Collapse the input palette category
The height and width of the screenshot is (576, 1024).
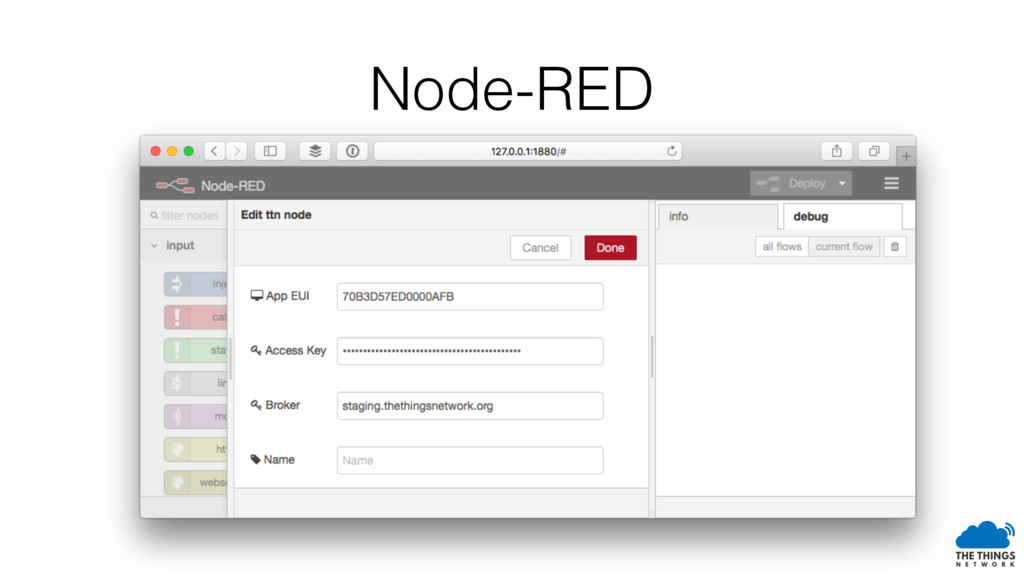[x=155, y=246]
